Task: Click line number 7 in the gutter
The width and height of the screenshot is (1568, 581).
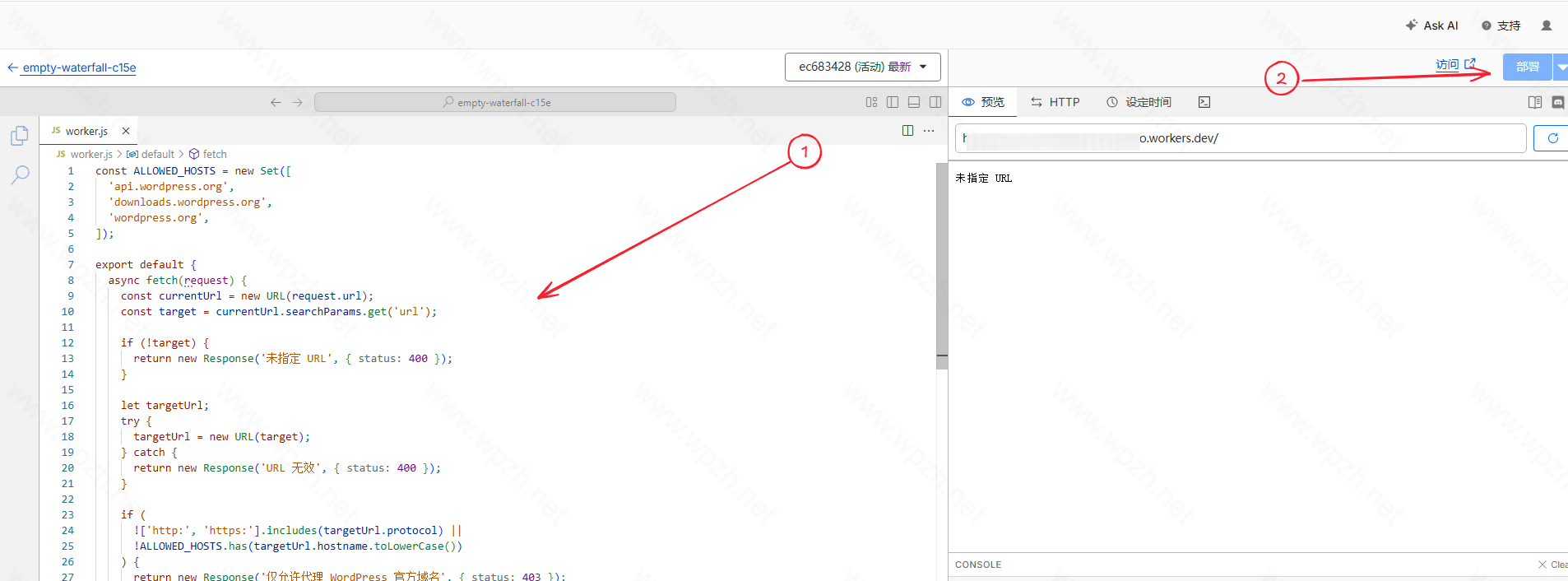Action: pos(71,265)
